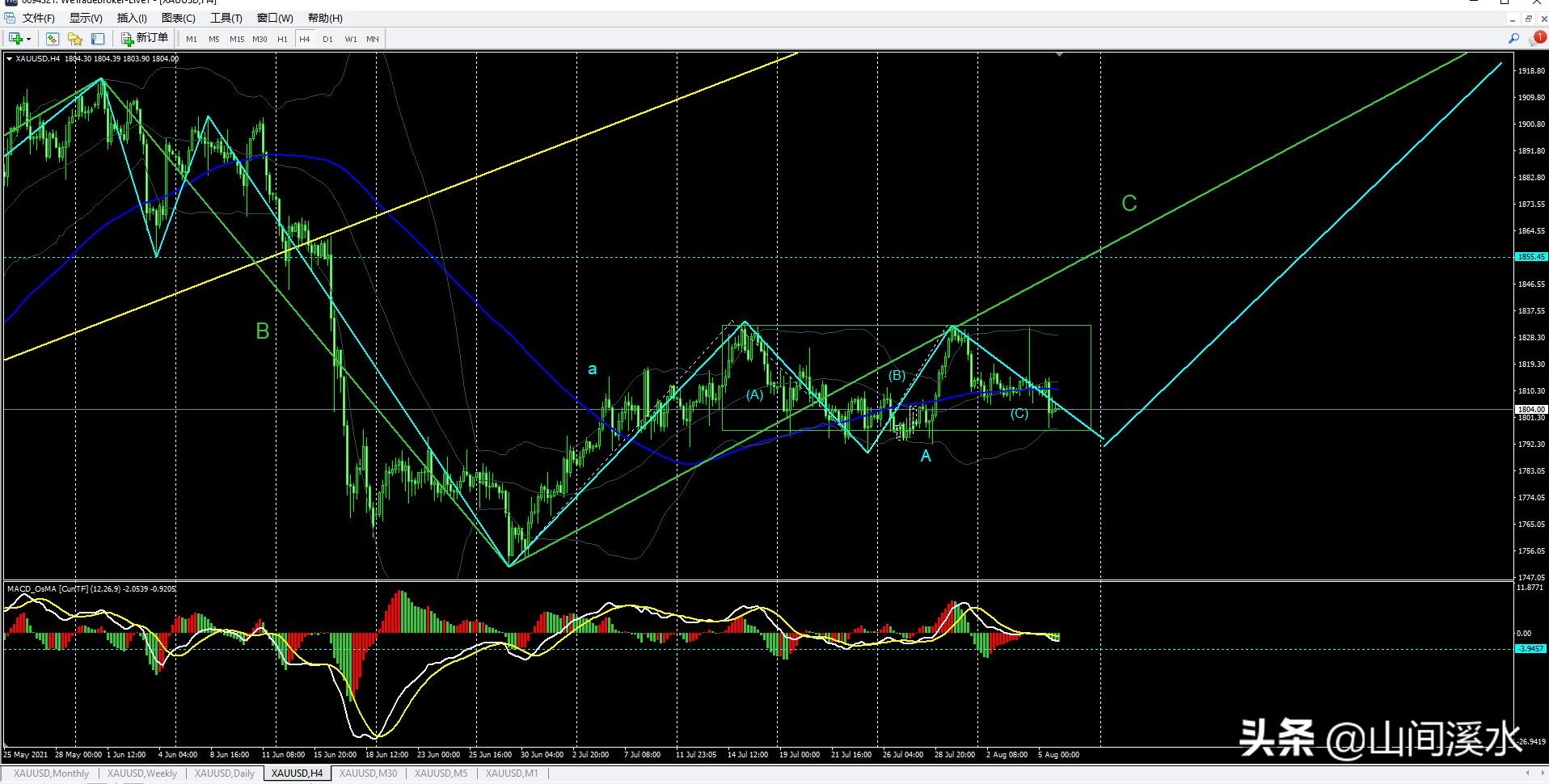This screenshot has height=784, width=1549.
Task: Select the active H4 timeframe button
Action: (305, 39)
